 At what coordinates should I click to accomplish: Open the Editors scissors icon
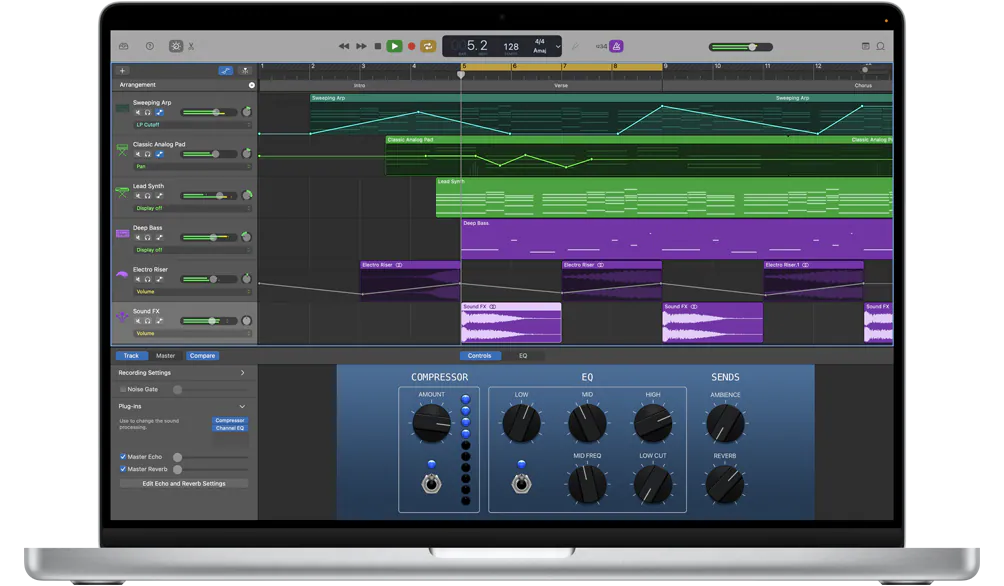click(191, 46)
